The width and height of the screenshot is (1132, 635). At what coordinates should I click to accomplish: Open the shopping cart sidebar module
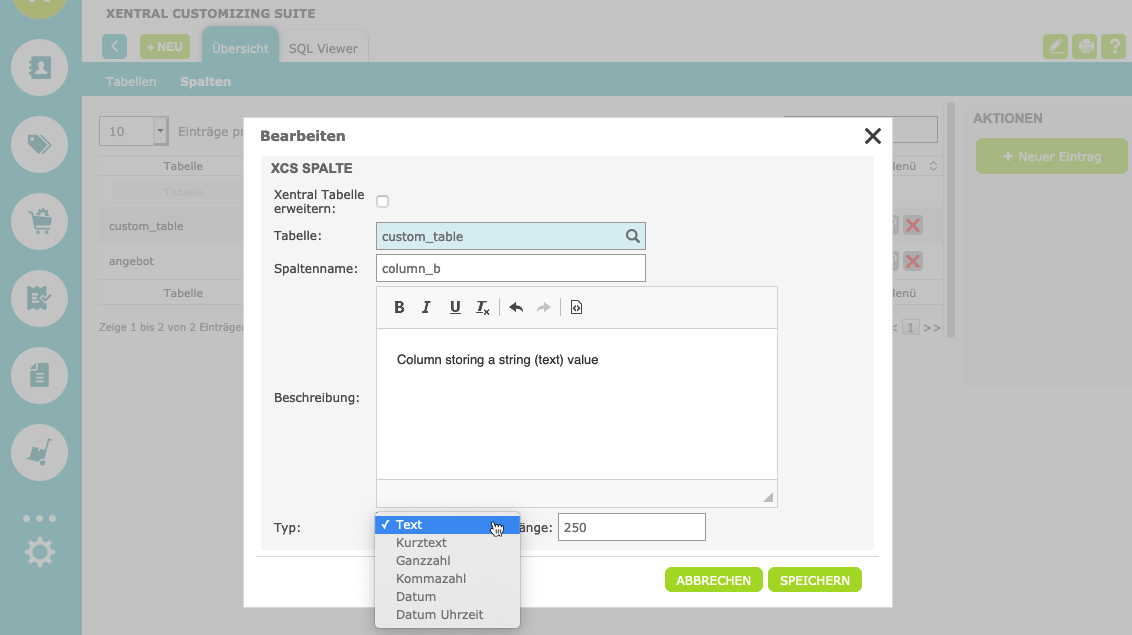(40, 221)
